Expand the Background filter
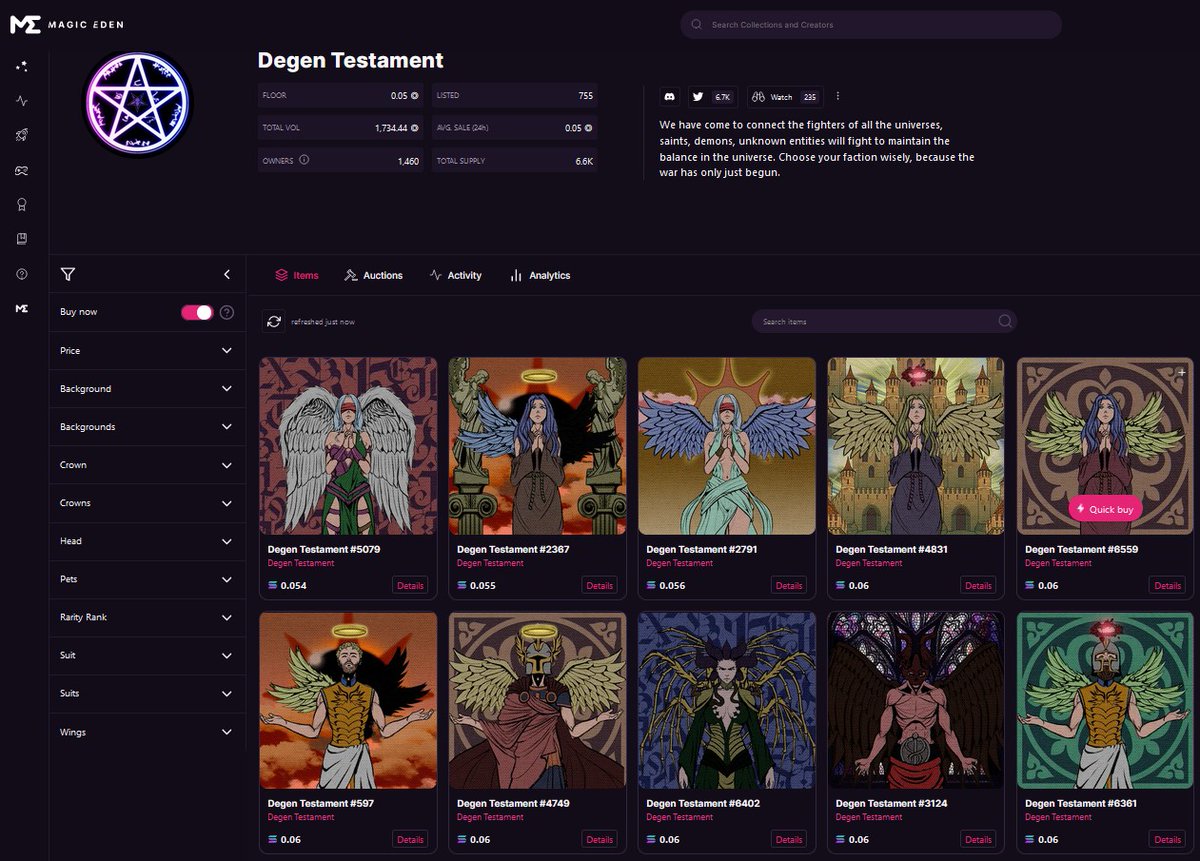The image size is (1200, 861). coord(146,389)
